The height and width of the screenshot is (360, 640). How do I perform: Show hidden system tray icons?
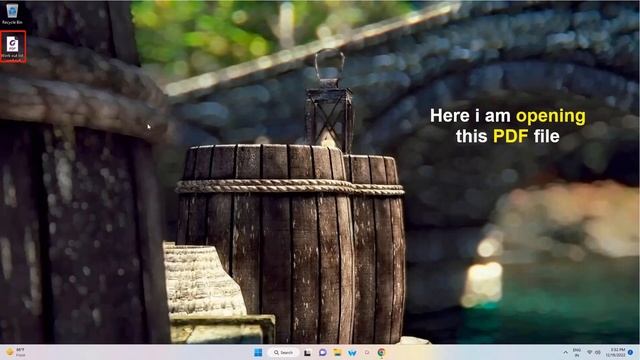[x=565, y=352]
